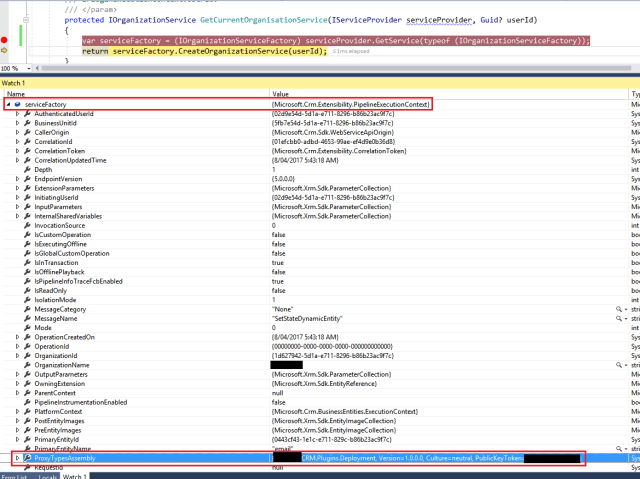Click the Name column header

click(x=15, y=93)
